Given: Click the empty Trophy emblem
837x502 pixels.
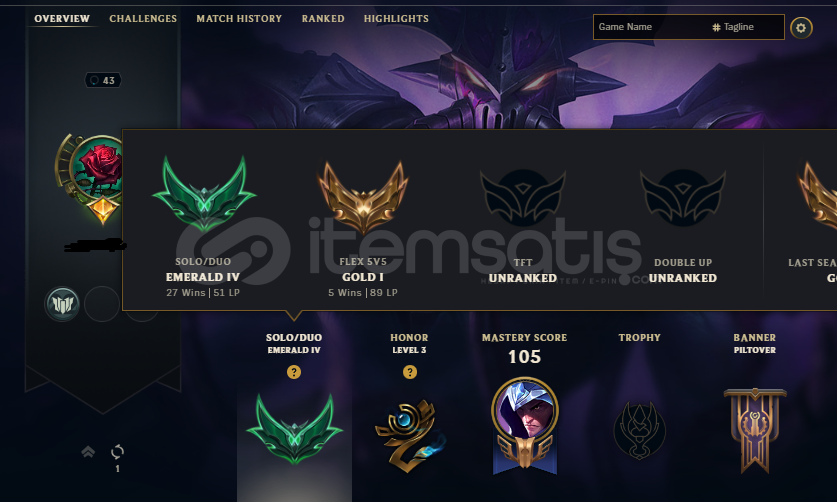Looking at the screenshot, I should click(639, 430).
